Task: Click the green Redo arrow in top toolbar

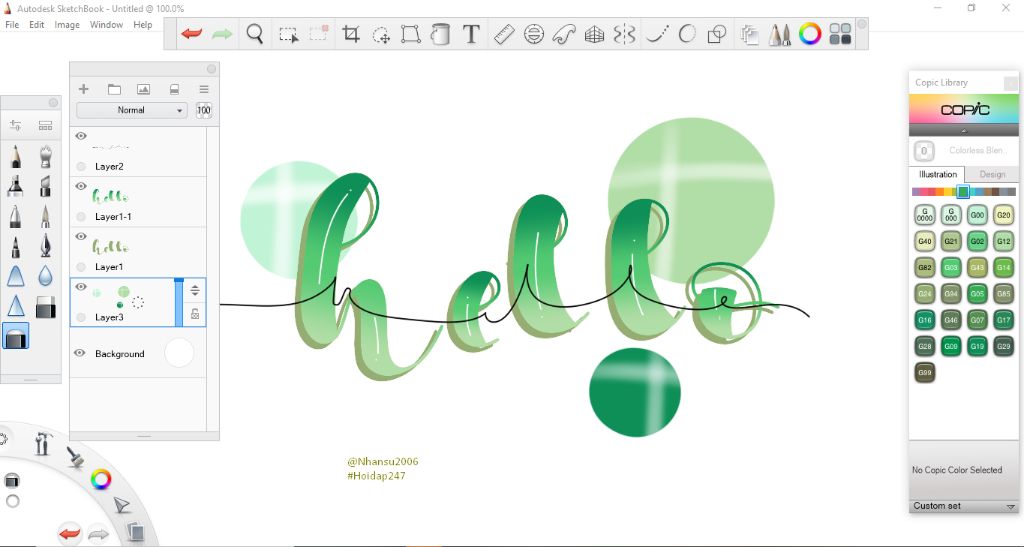Action: tap(222, 34)
